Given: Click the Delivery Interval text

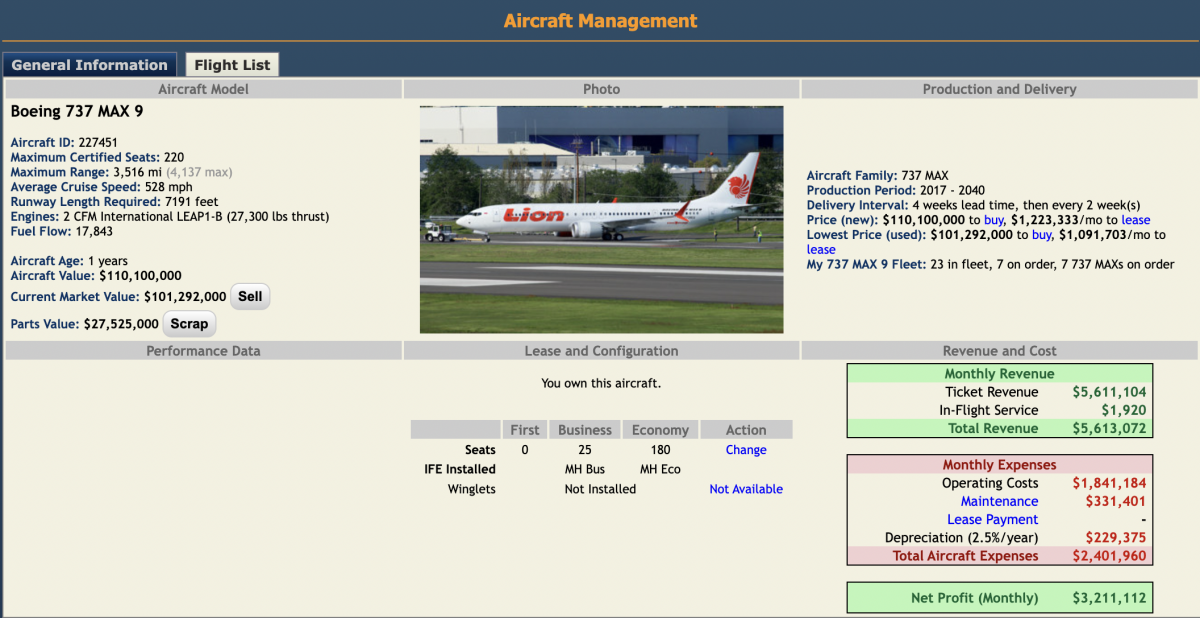Looking at the screenshot, I should [973, 205].
